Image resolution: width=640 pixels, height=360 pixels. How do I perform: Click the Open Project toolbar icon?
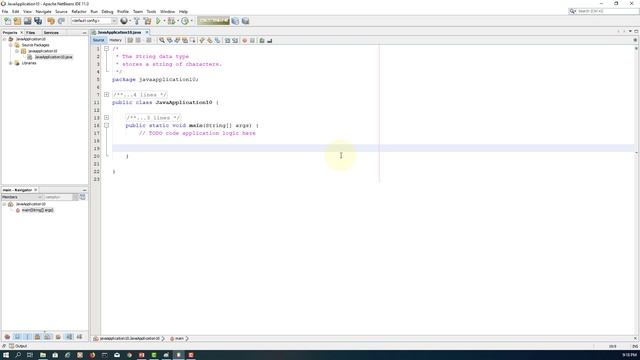pos(27,21)
